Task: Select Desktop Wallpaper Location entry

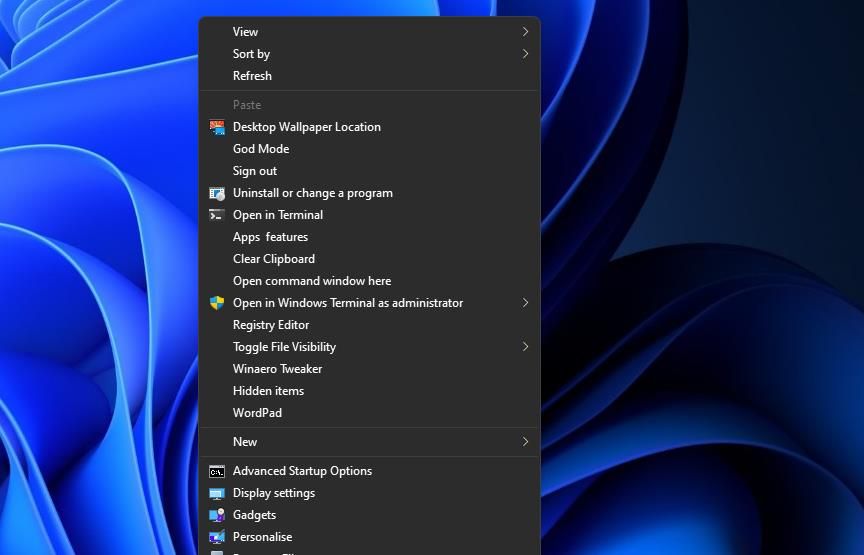Action: click(x=369, y=127)
